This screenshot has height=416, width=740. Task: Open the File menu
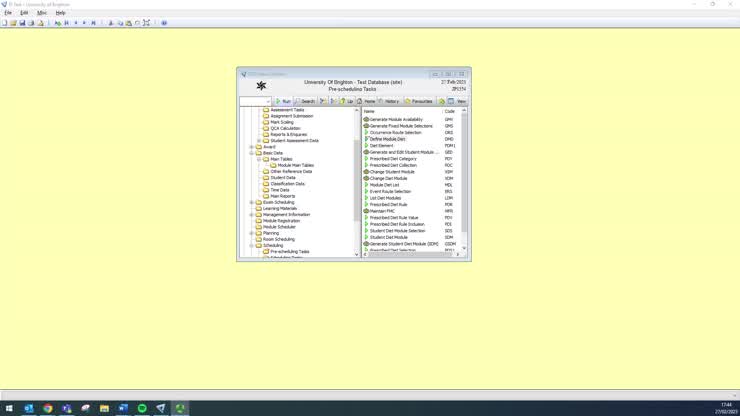click(x=8, y=13)
